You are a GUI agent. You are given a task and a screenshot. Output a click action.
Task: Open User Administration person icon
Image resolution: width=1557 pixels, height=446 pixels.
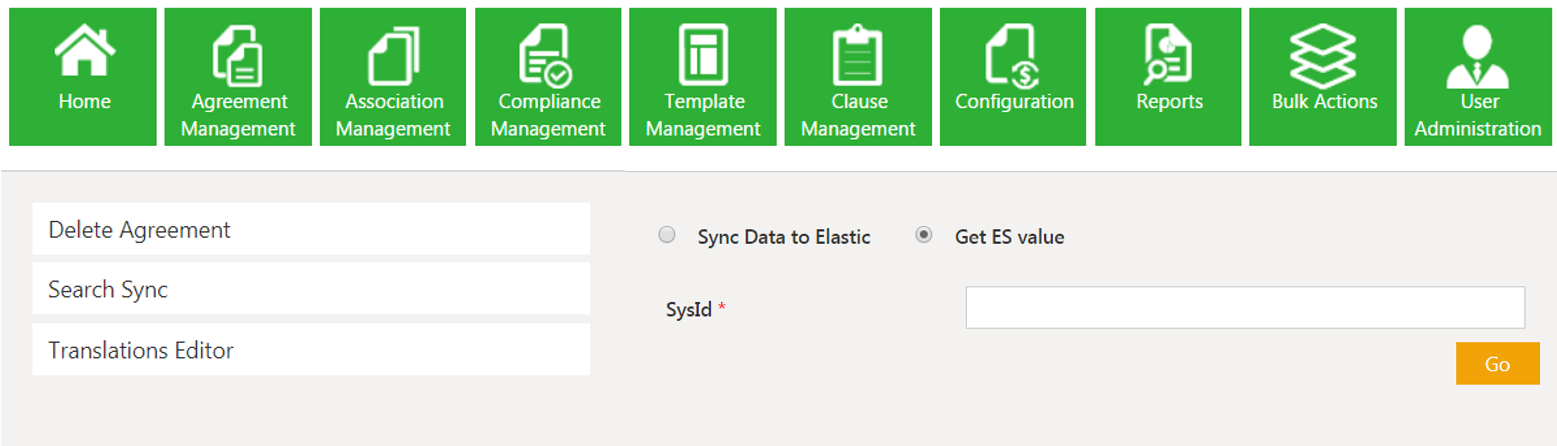pos(1477,55)
